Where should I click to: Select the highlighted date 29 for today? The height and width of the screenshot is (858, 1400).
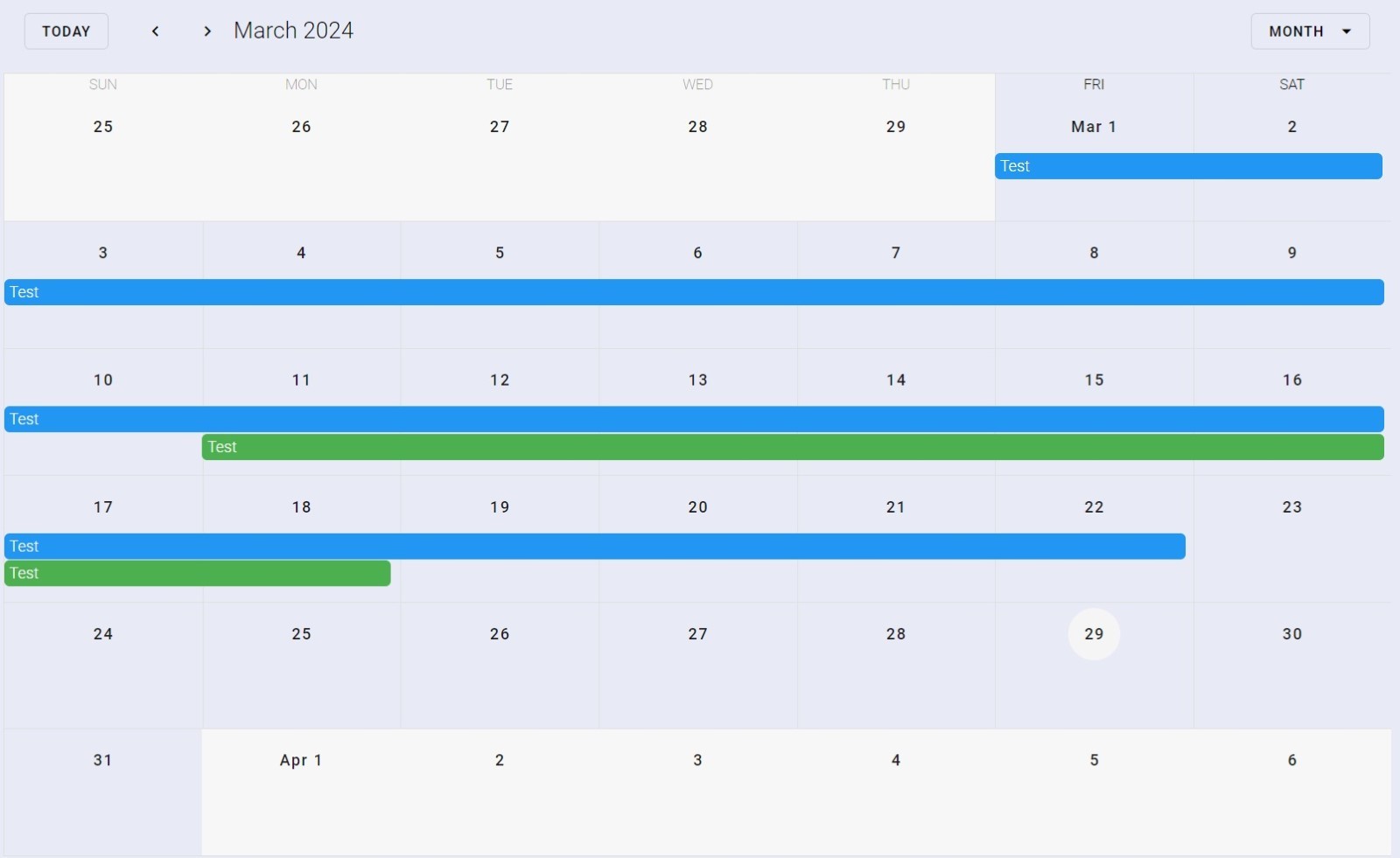pyautogui.click(x=1093, y=634)
